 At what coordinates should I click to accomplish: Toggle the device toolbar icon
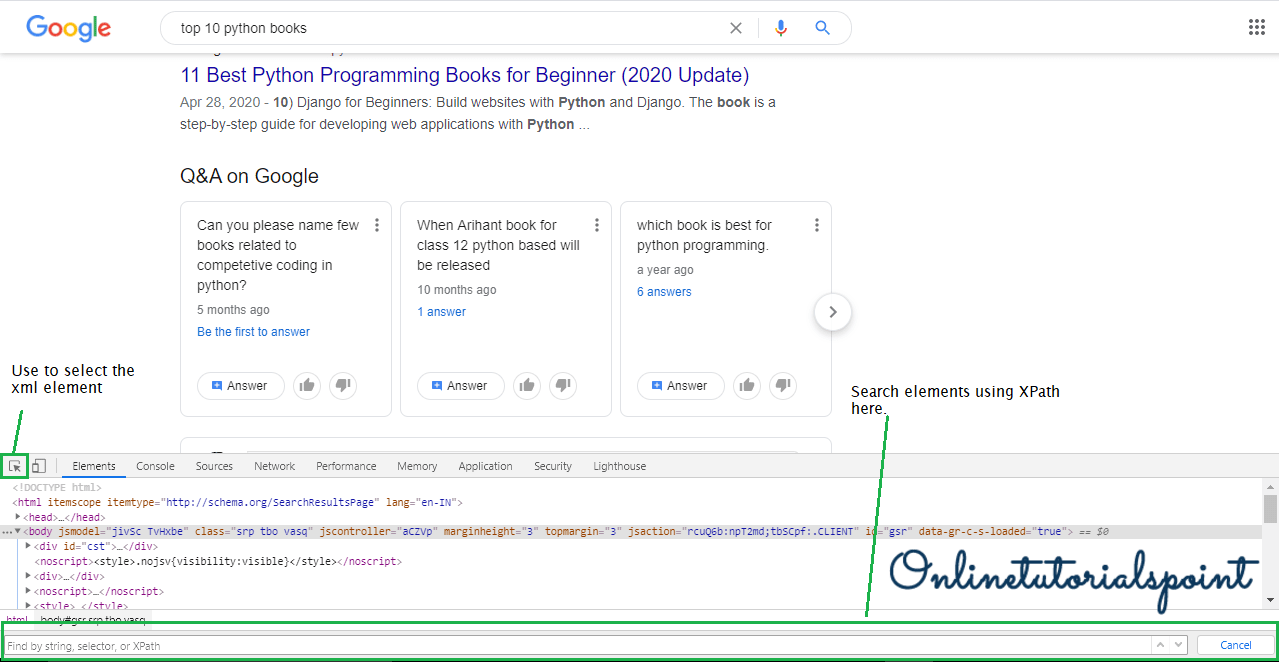pos(39,466)
